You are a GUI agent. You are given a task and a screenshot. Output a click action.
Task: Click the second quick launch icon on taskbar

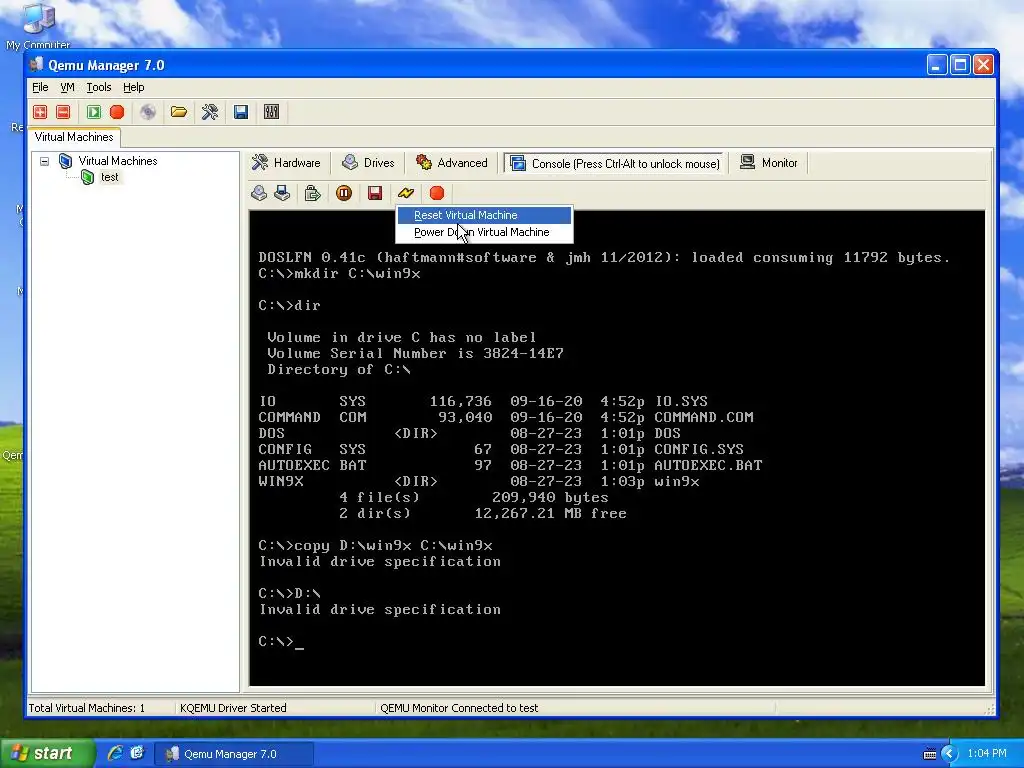136,753
